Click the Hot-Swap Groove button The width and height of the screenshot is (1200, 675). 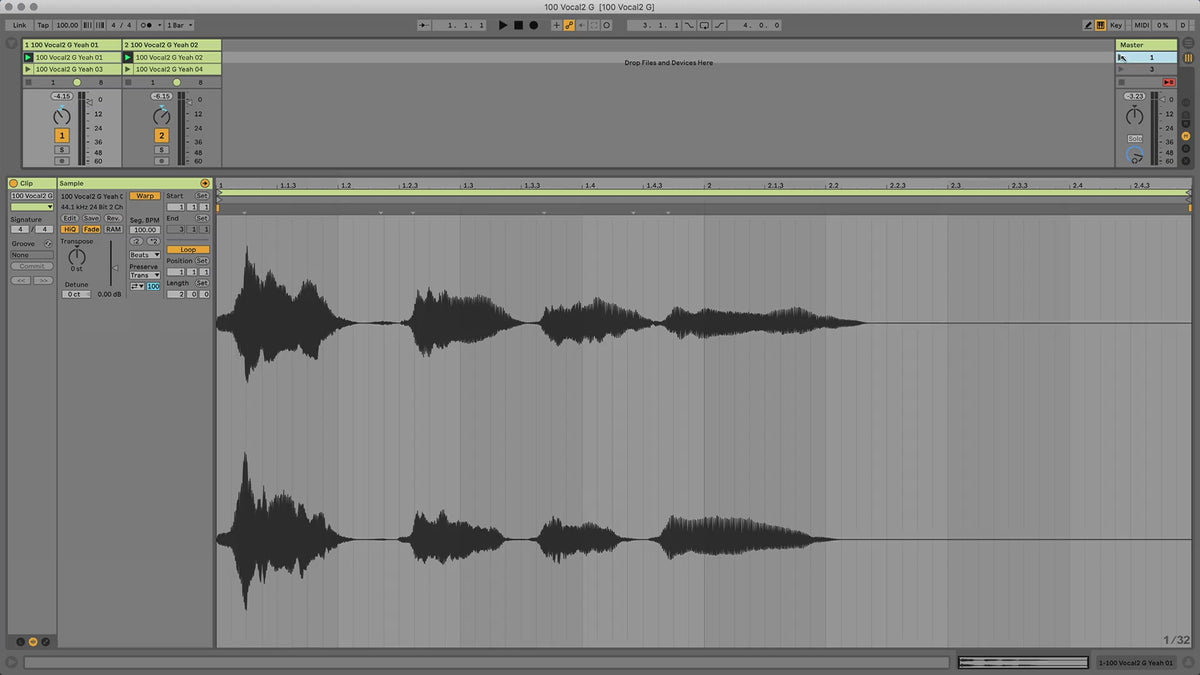click(x=48, y=243)
